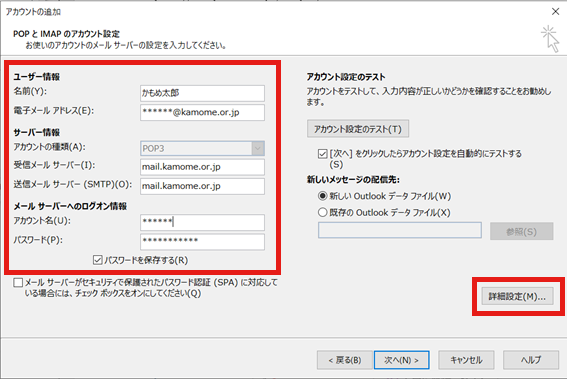Click the サーバー情報 section heading
This screenshot has width=567, height=379.
(37, 132)
